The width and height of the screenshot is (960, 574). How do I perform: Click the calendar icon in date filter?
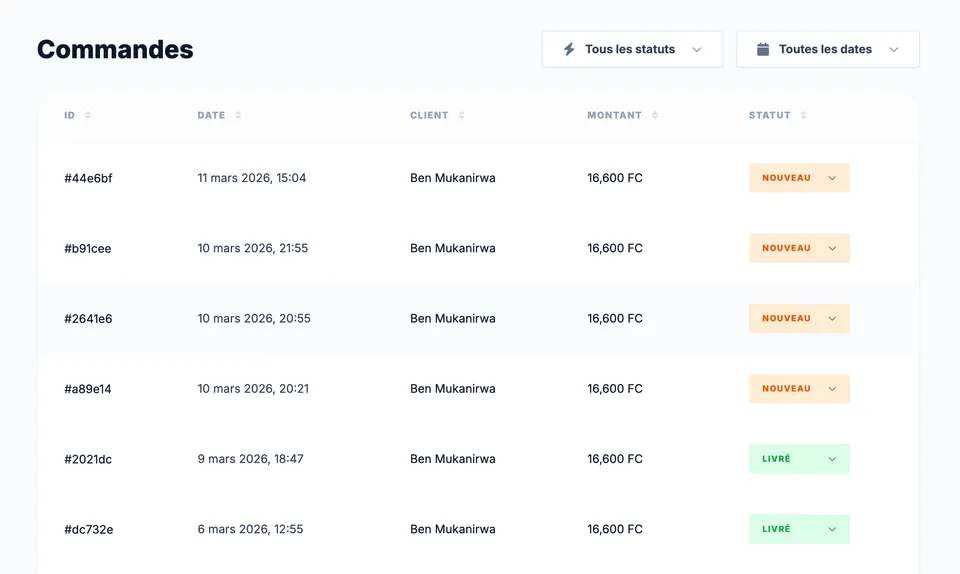tap(763, 49)
